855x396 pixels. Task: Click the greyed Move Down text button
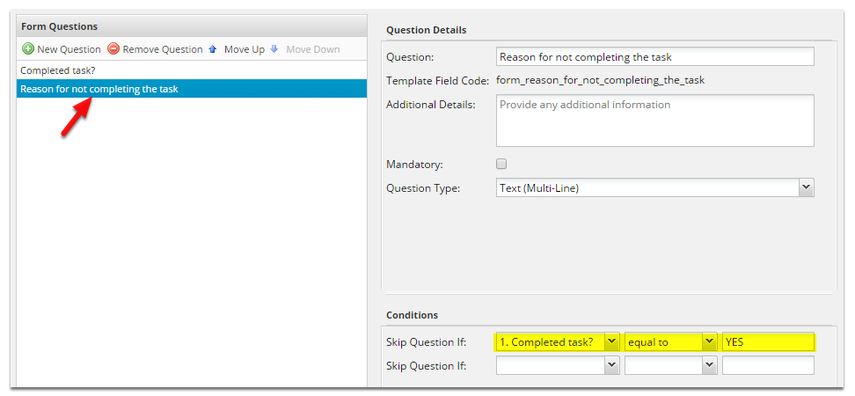[313, 50]
